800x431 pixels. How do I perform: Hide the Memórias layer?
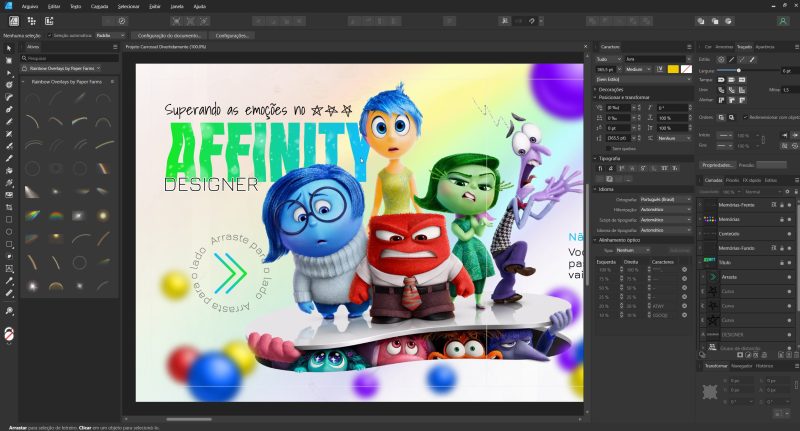coord(789,219)
